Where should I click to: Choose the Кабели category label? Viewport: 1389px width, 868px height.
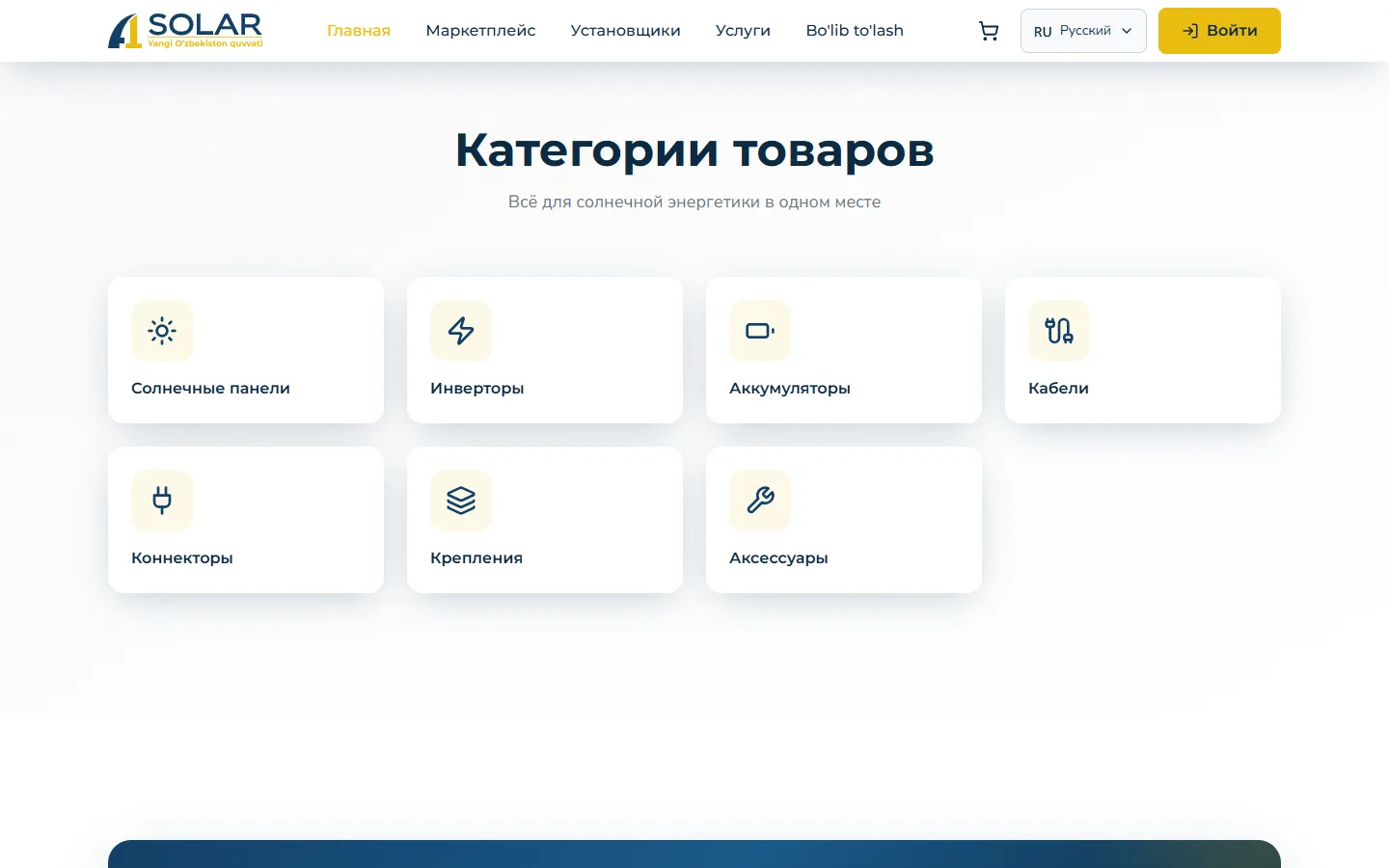click(x=1058, y=388)
